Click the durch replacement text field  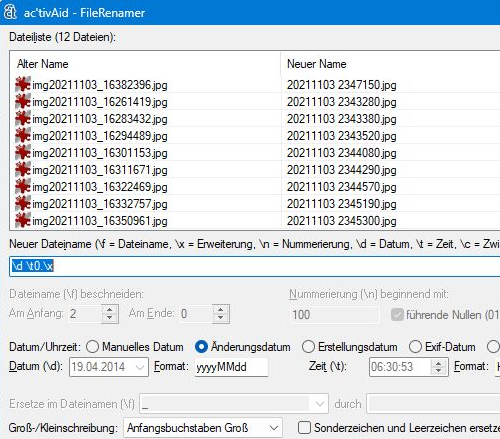[x=433, y=404]
